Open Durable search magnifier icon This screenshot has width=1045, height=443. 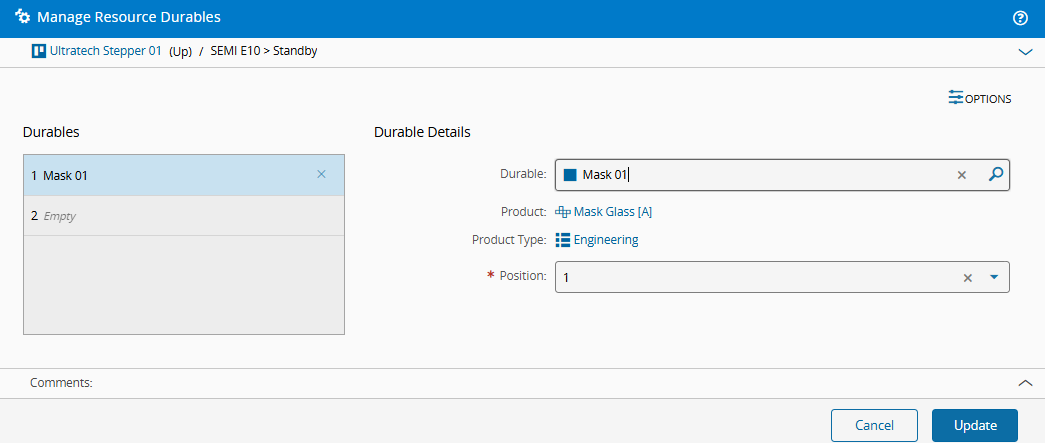996,175
